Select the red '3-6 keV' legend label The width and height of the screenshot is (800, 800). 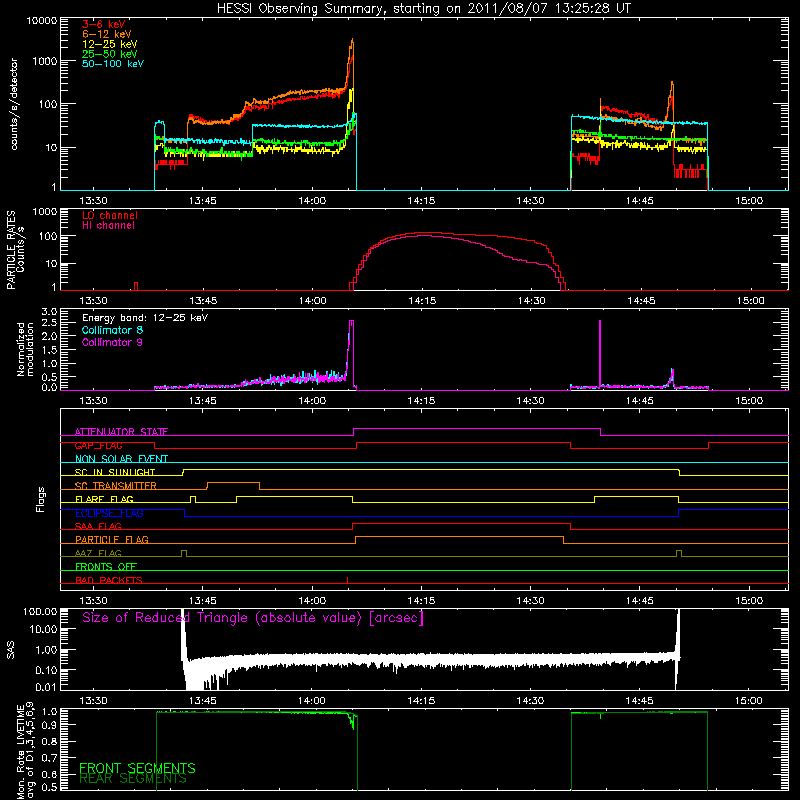[104, 24]
